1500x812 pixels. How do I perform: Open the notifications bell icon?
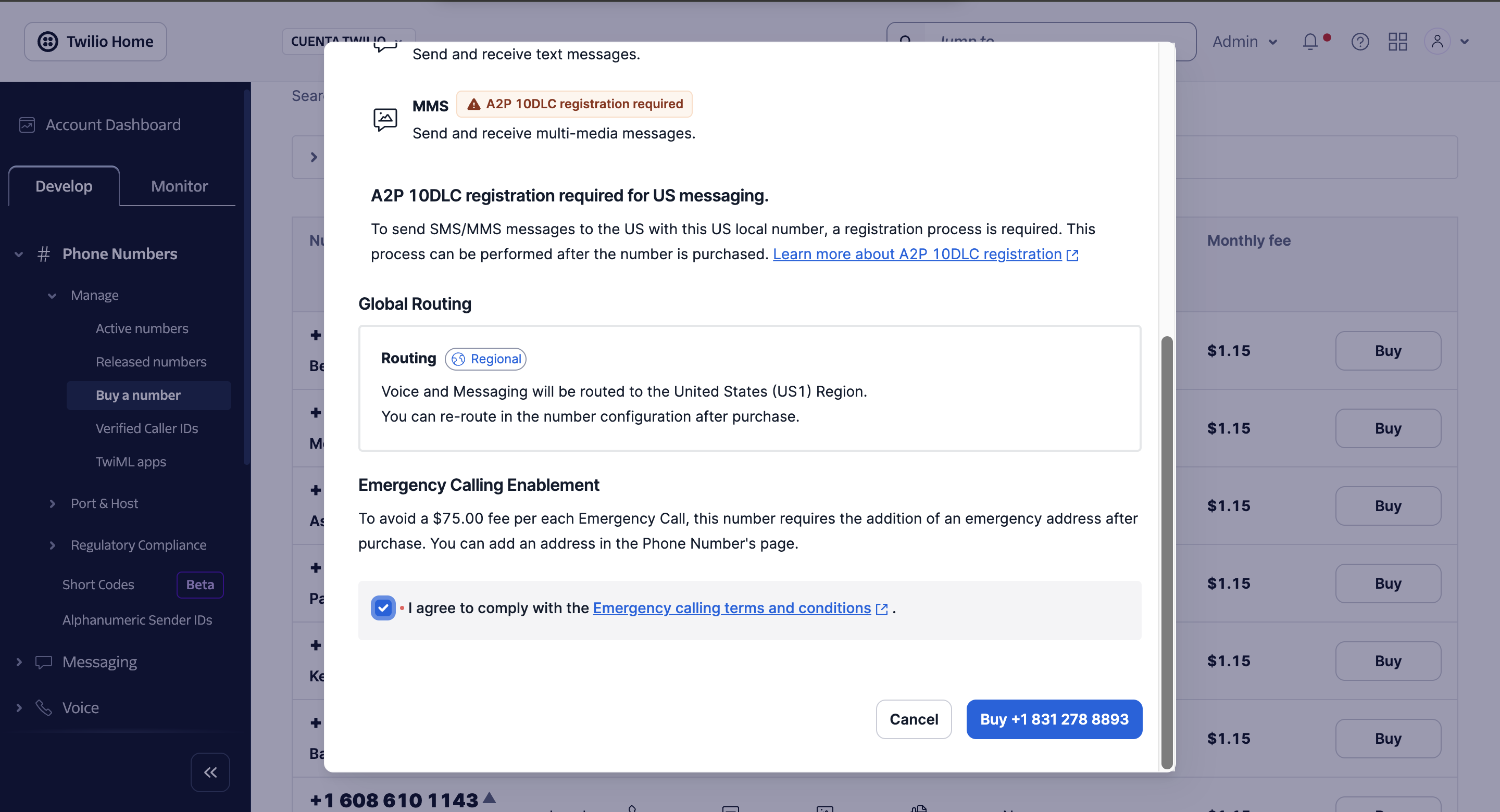(x=1310, y=41)
